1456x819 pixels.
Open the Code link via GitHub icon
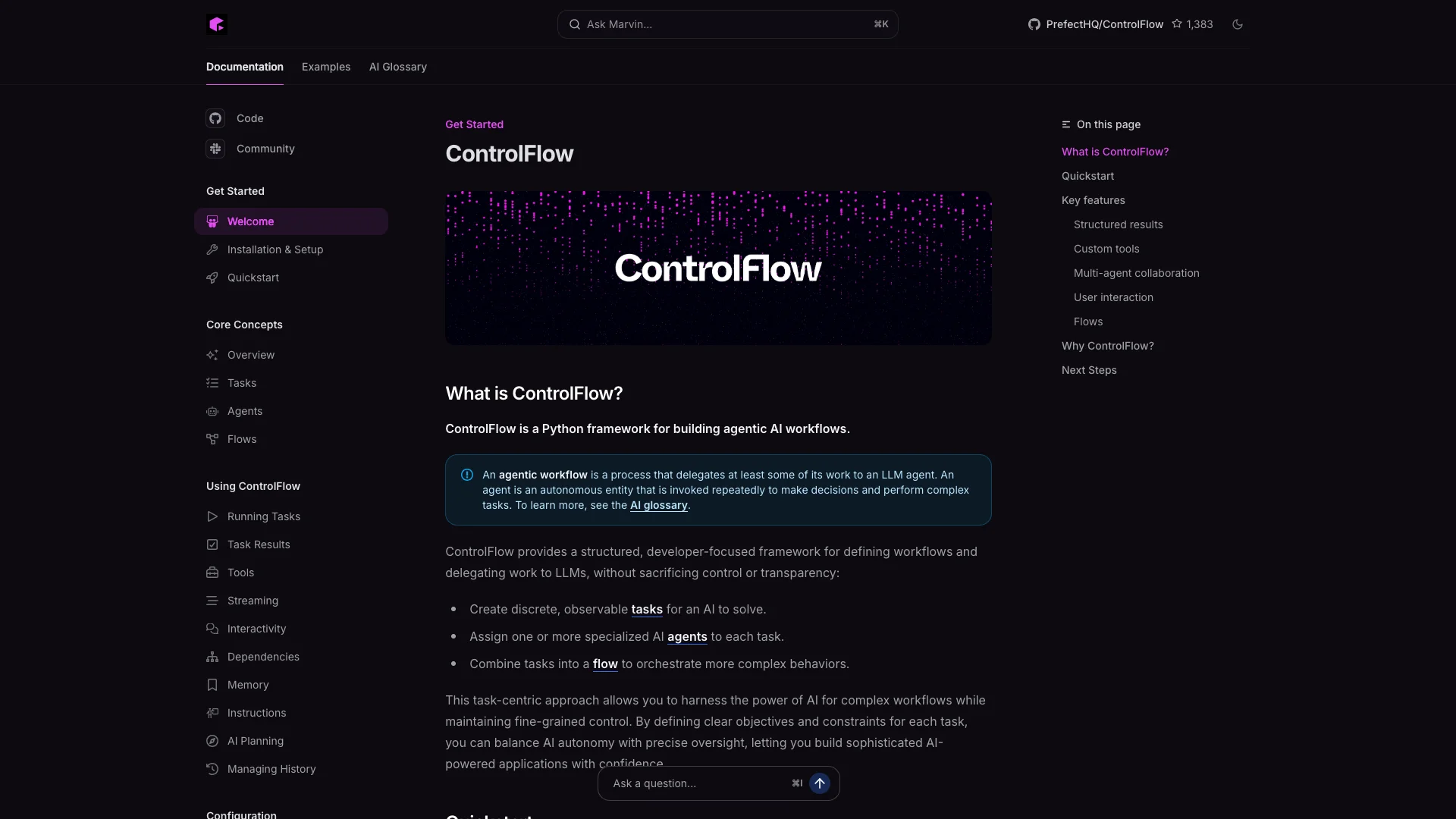tap(215, 118)
